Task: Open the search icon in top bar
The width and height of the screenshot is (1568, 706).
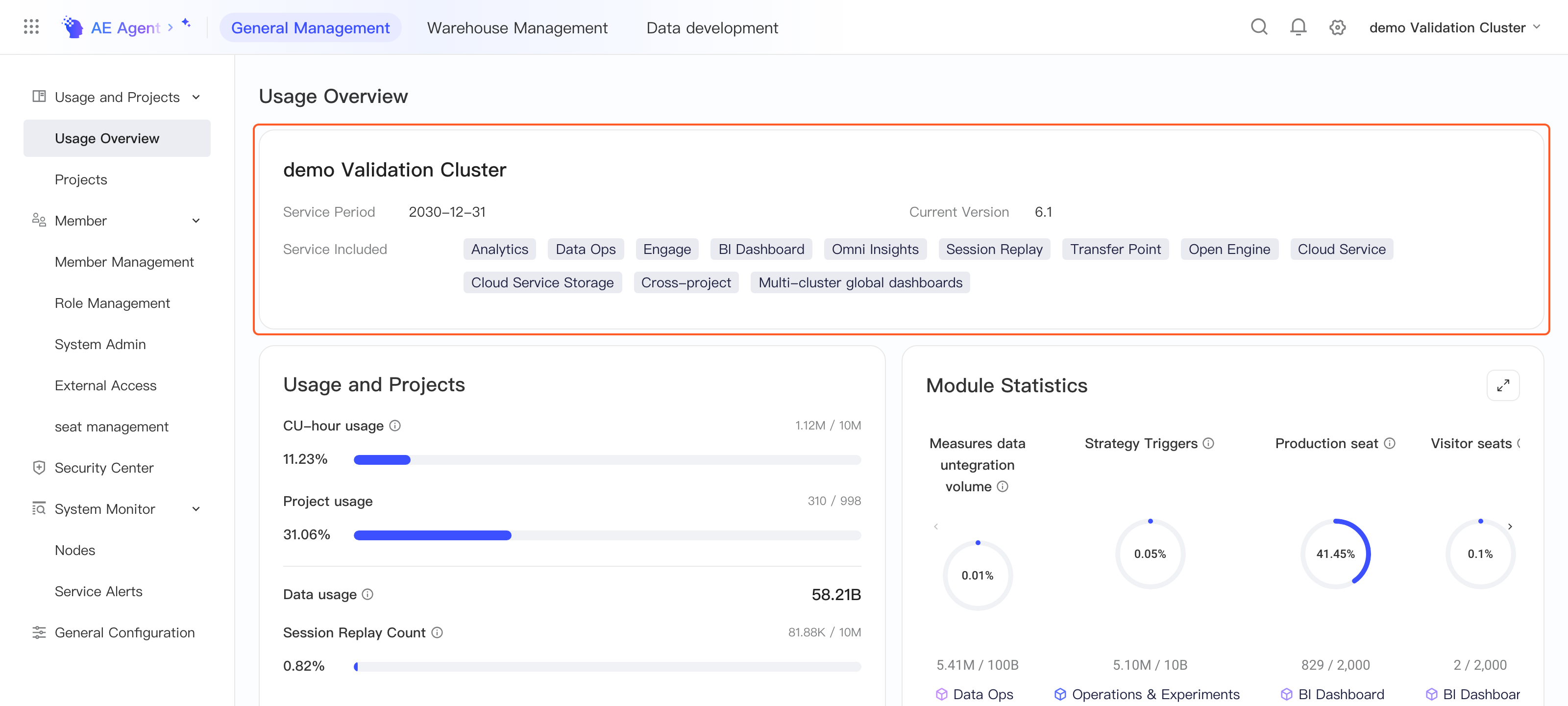Action: point(1259,27)
